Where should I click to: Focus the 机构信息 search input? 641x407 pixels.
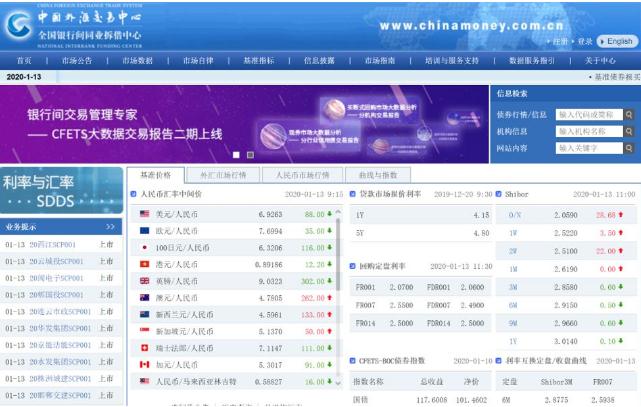pyautogui.click(x=589, y=132)
